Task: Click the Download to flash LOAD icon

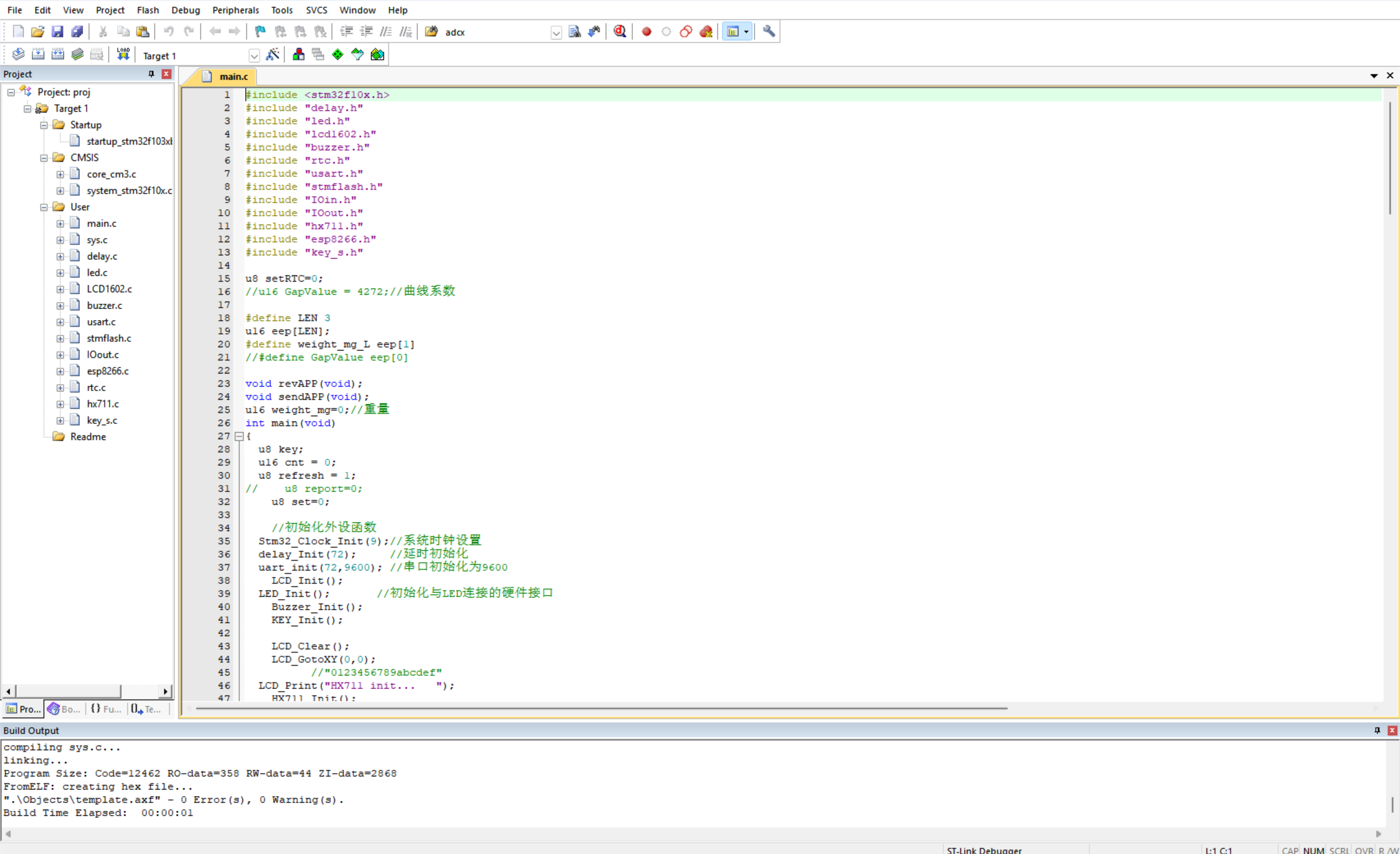Action: point(123,55)
